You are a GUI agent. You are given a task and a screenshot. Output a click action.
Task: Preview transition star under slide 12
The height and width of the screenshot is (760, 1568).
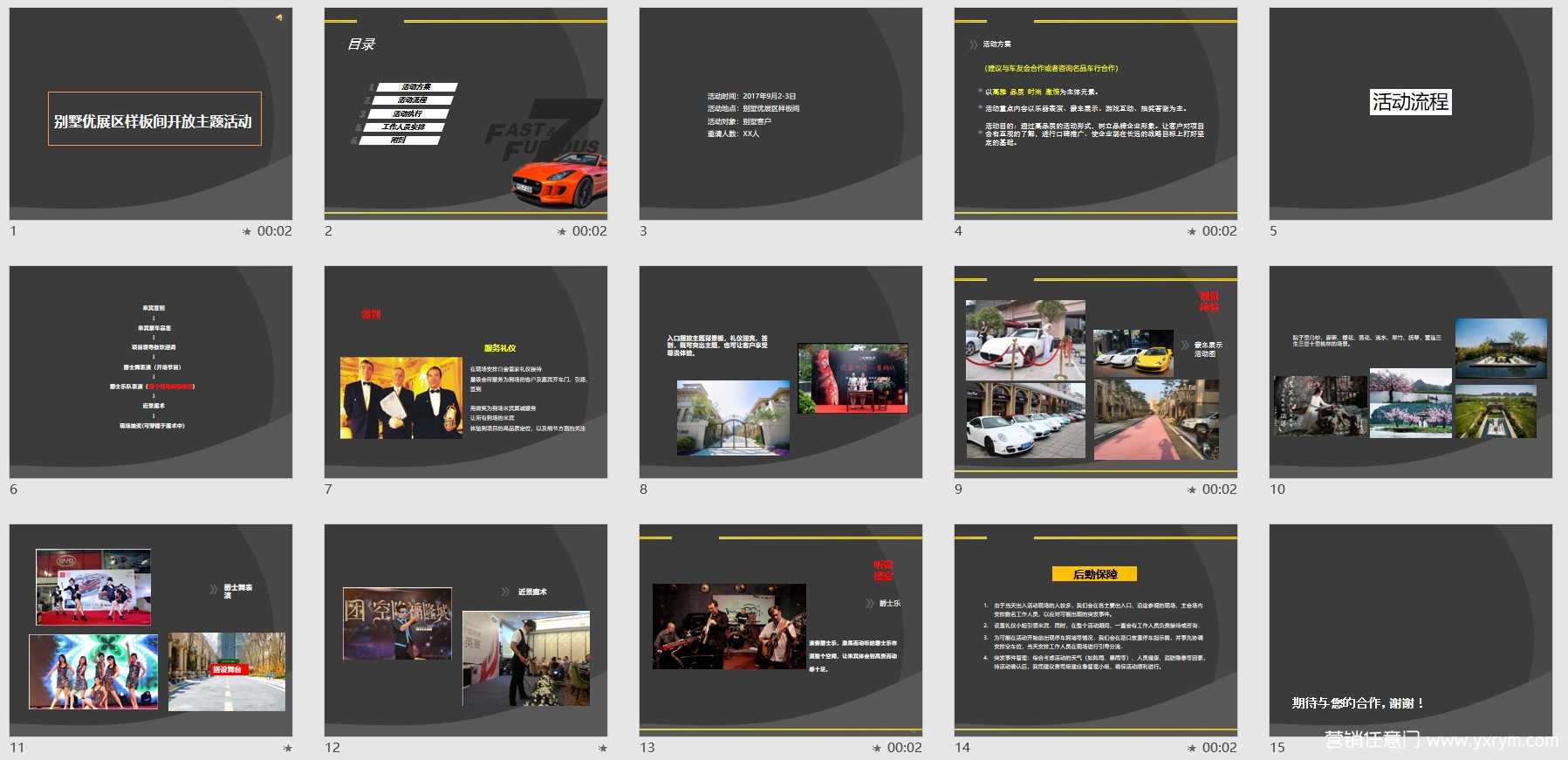click(603, 748)
